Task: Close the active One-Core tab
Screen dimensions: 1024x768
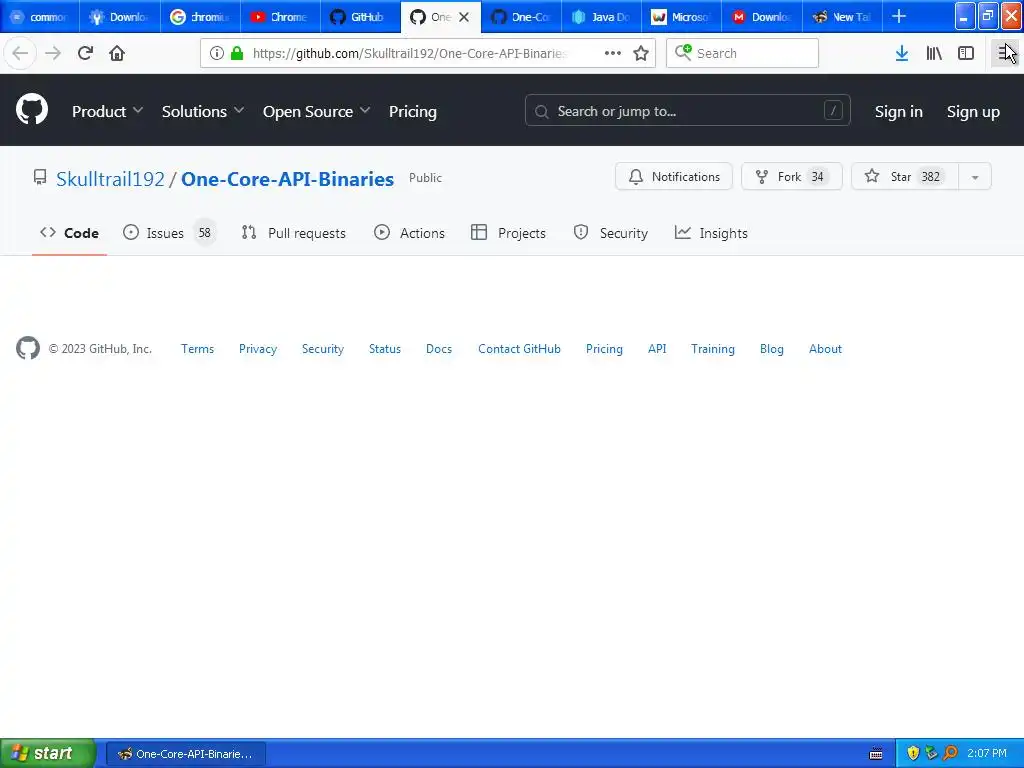Action: pyautogui.click(x=464, y=17)
